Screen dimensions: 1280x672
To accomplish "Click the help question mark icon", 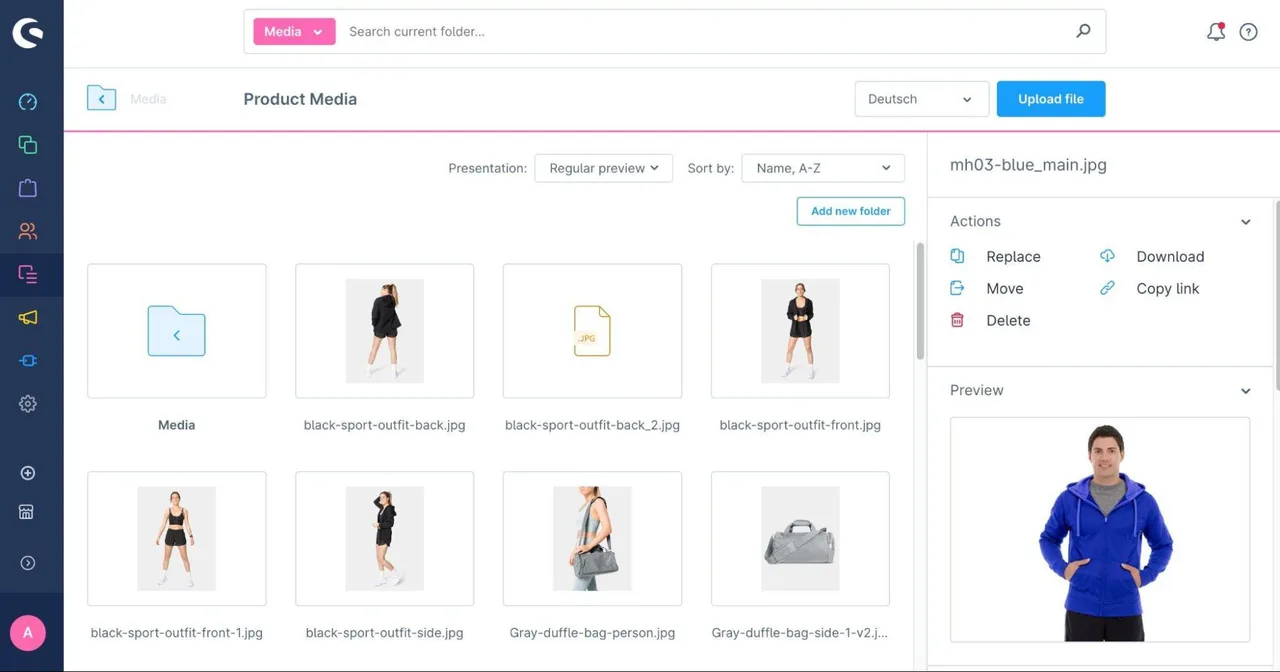I will tap(1248, 32).
